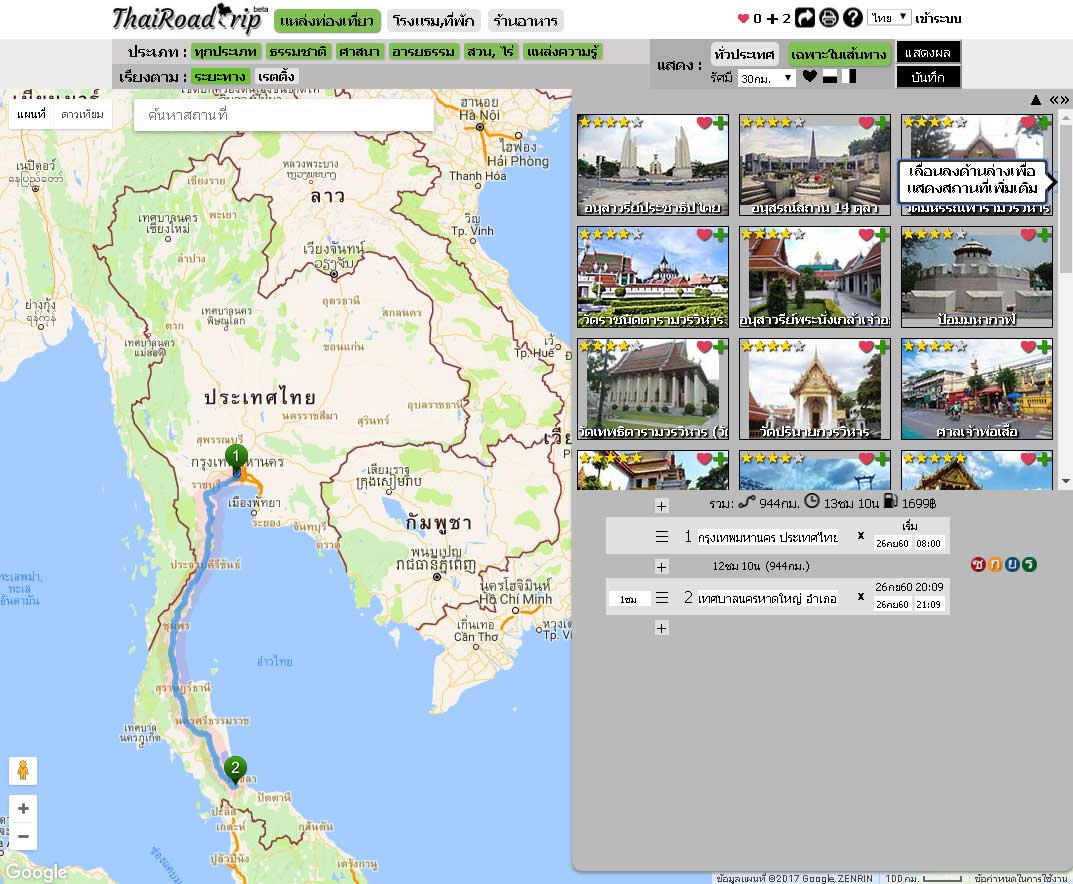
Task: Click map marker 1 at Bangkok
Action: [x=236, y=458]
